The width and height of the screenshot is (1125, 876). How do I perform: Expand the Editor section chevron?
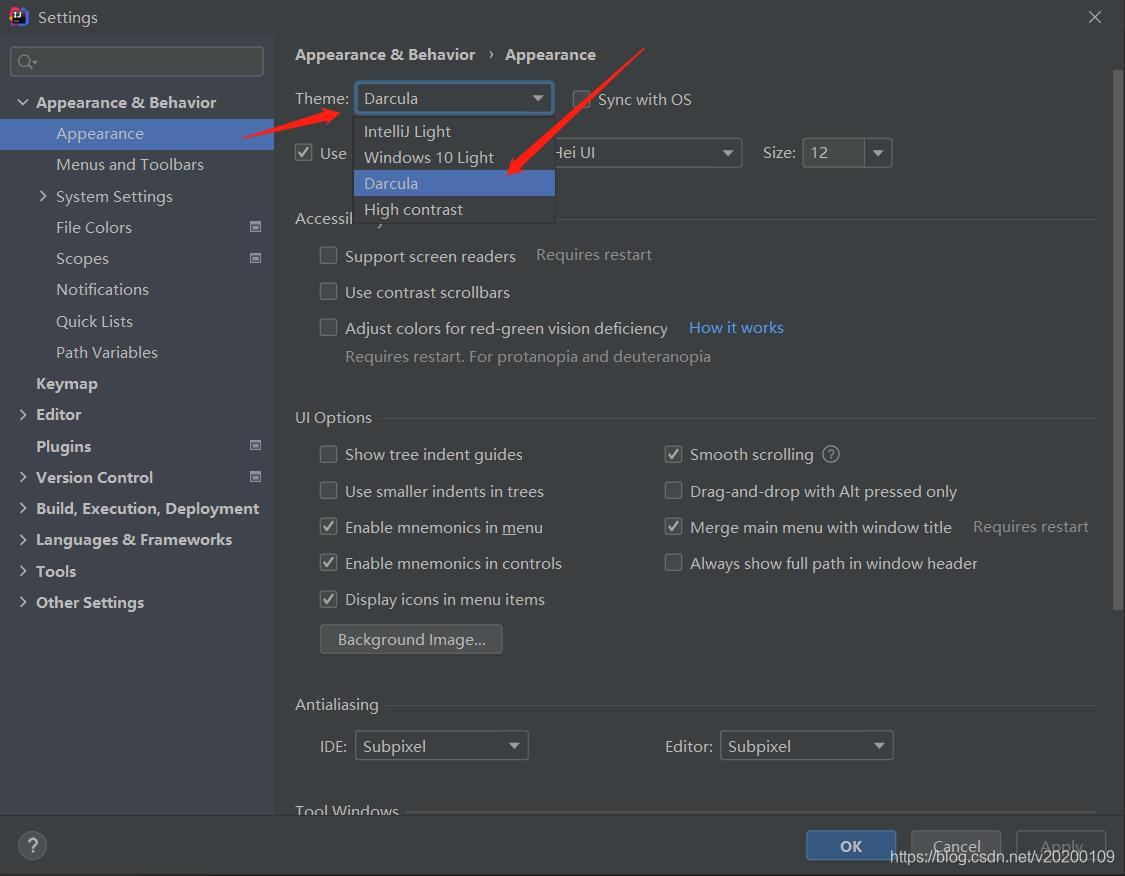point(22,414)
